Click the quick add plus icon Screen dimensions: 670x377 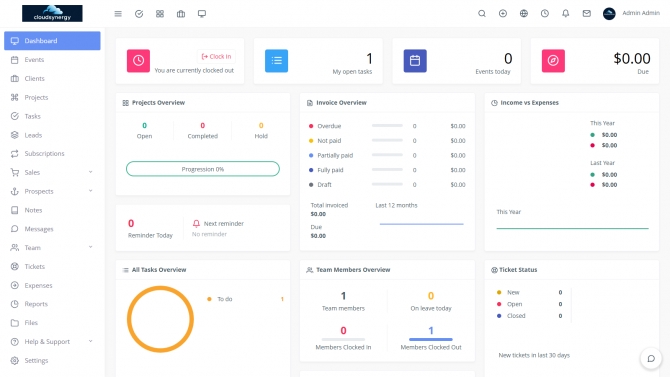point(502,14)
